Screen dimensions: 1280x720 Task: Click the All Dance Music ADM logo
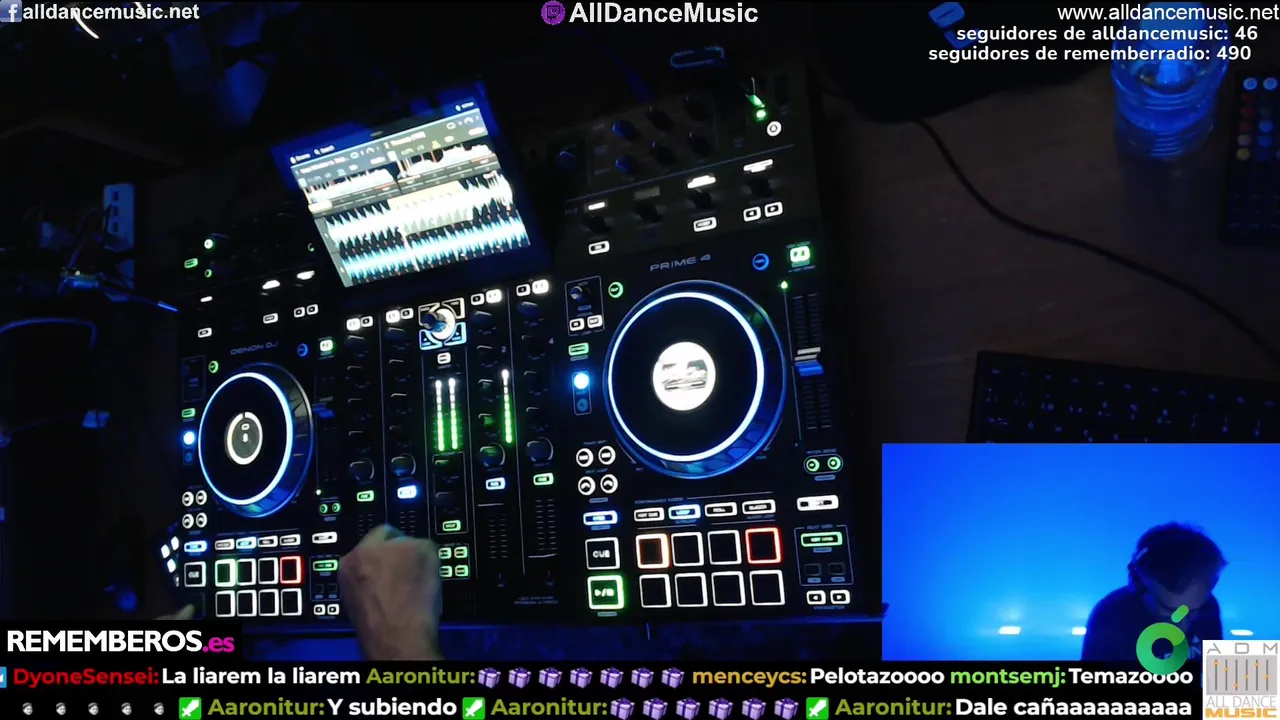pyautogui.click(x=1240, y=680)
